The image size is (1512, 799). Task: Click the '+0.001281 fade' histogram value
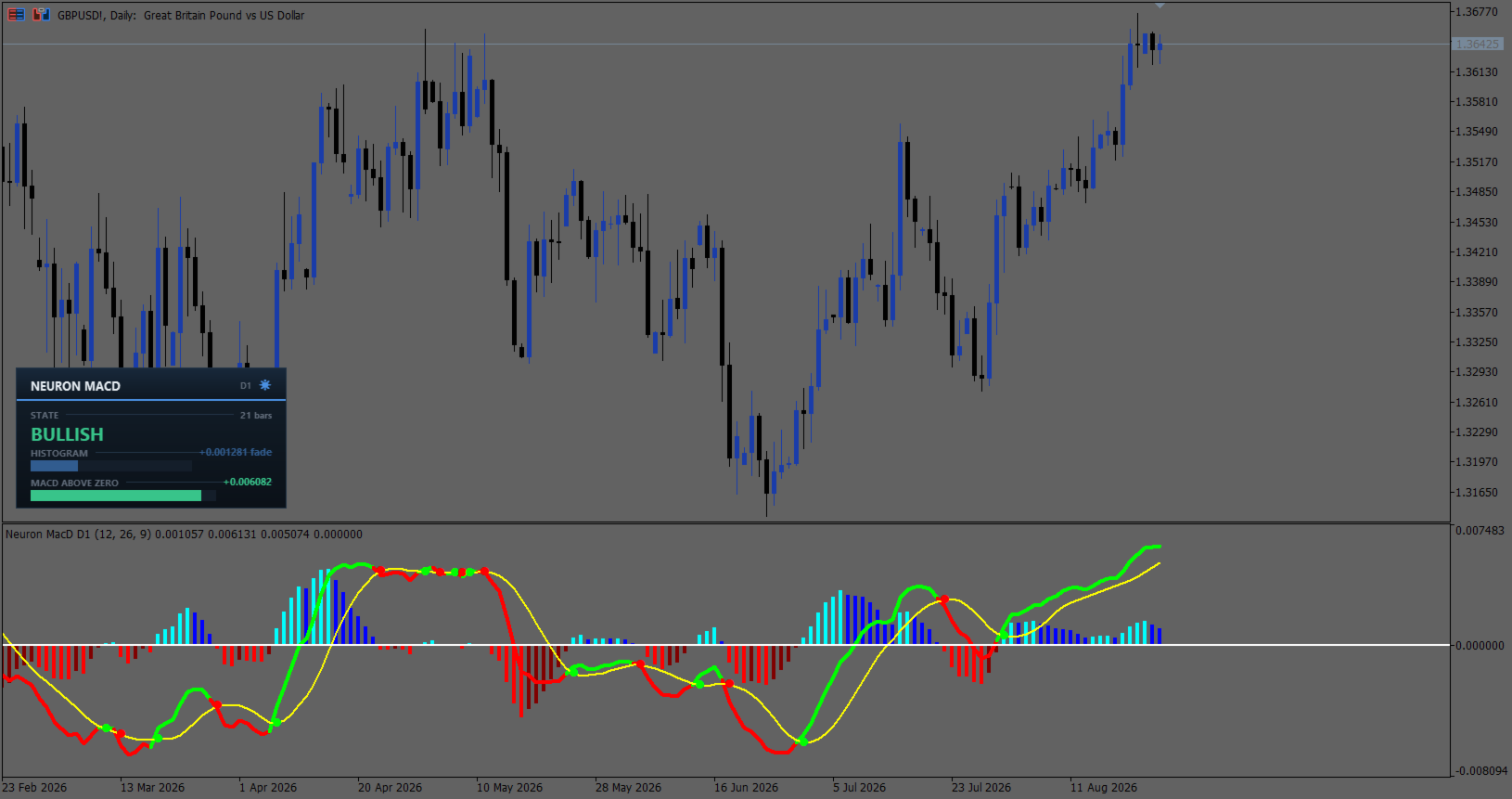236,452
